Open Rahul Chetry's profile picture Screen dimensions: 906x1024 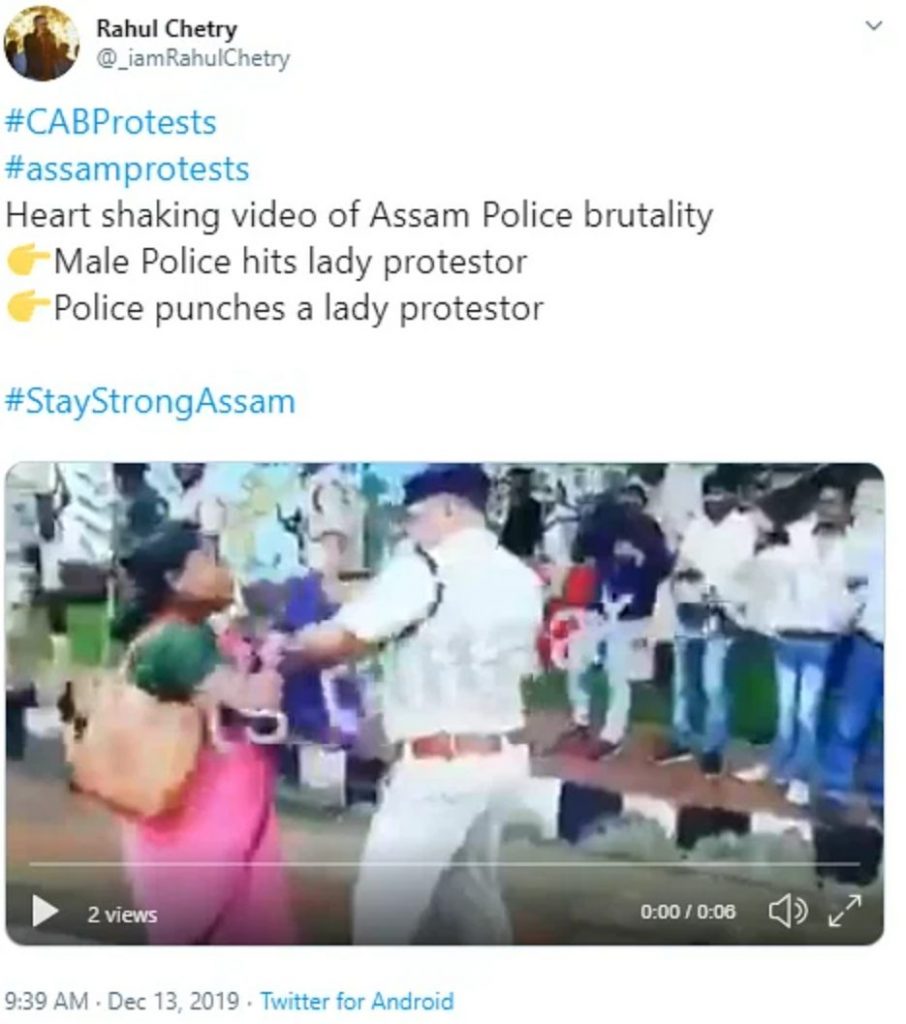click(41, 44)
